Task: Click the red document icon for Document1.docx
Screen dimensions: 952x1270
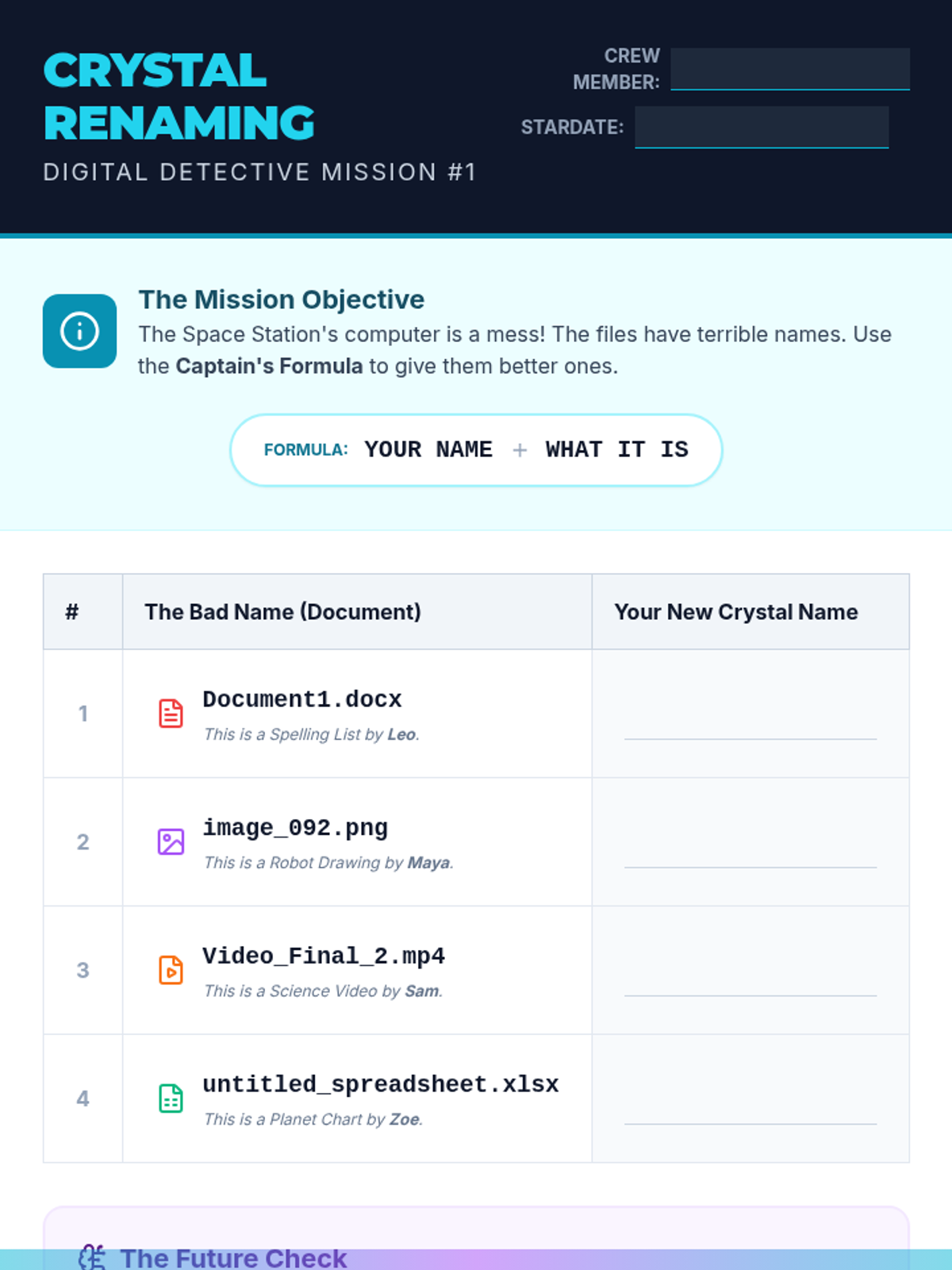Action: coord(171,714)
